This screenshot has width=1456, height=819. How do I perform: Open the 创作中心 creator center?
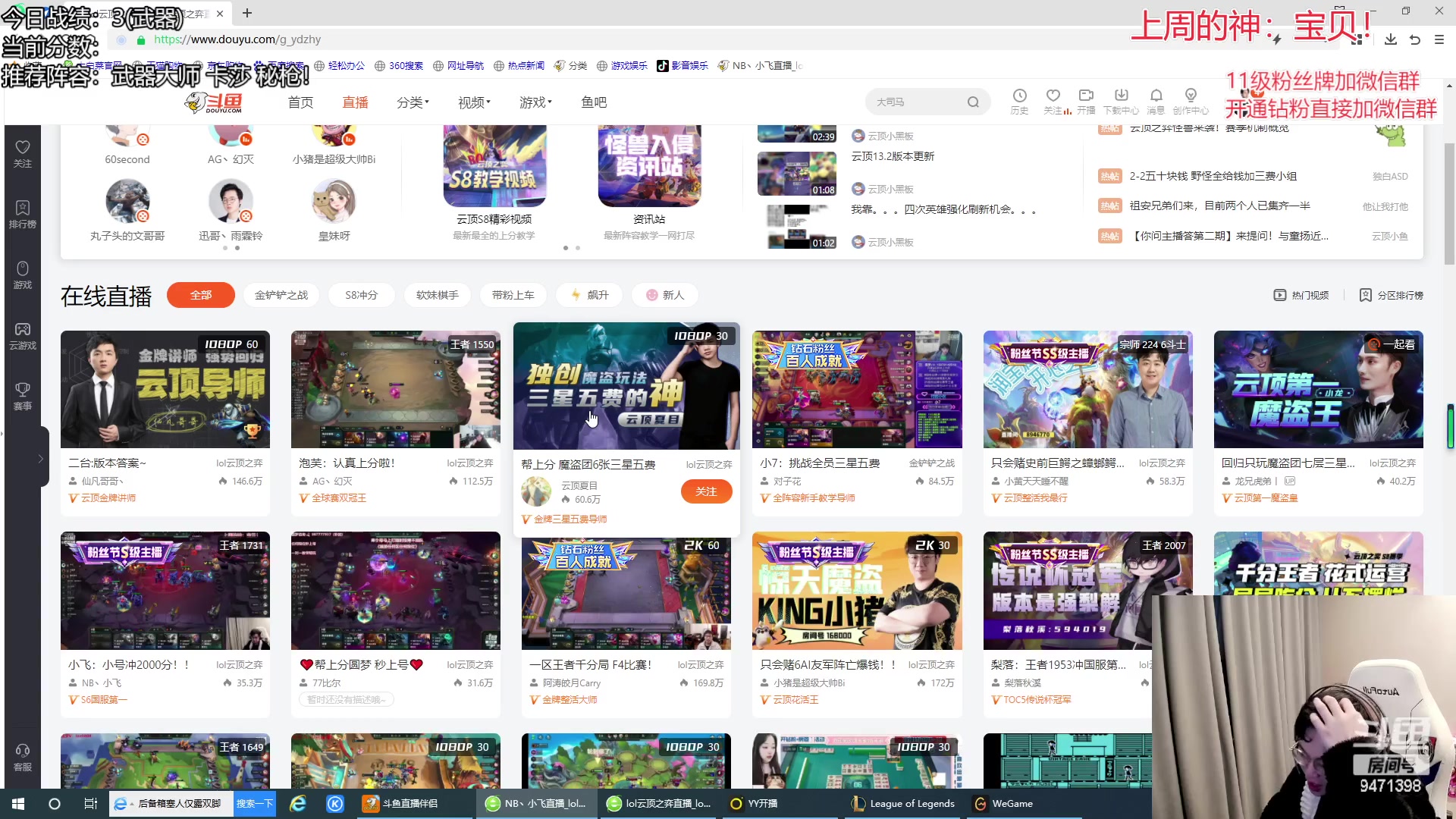point(1191,101)
